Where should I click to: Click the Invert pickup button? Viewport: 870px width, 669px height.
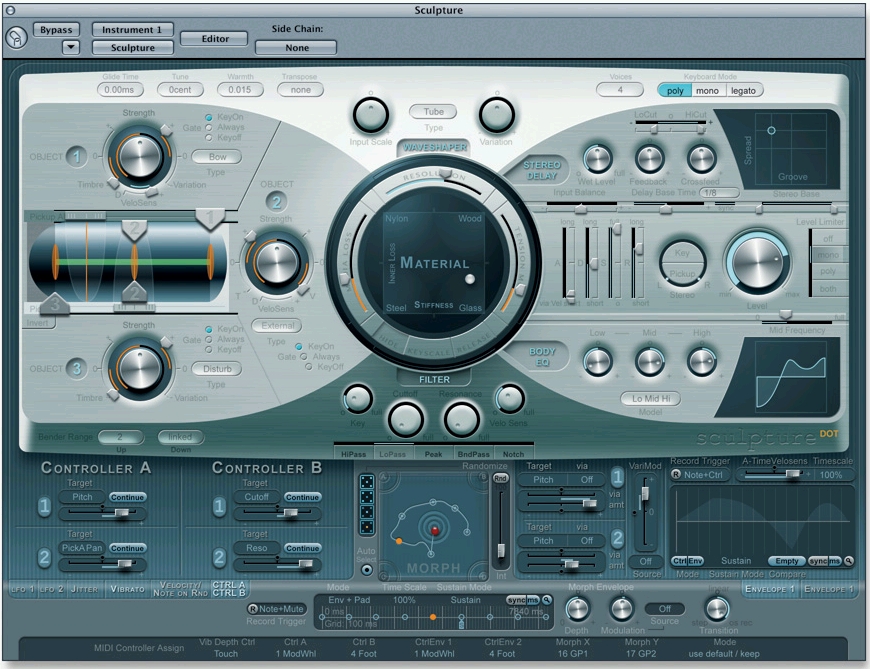click(x=38, y=323)
